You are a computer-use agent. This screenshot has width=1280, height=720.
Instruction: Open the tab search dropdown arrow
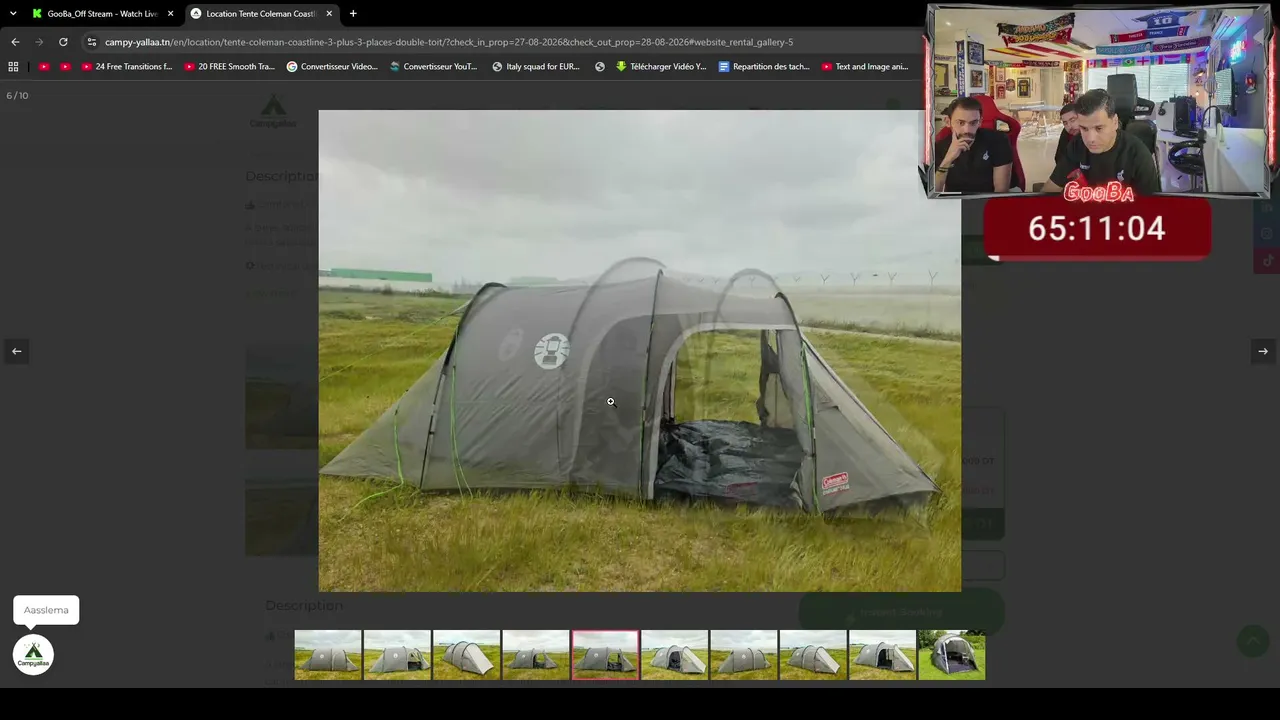click(13, 13)
